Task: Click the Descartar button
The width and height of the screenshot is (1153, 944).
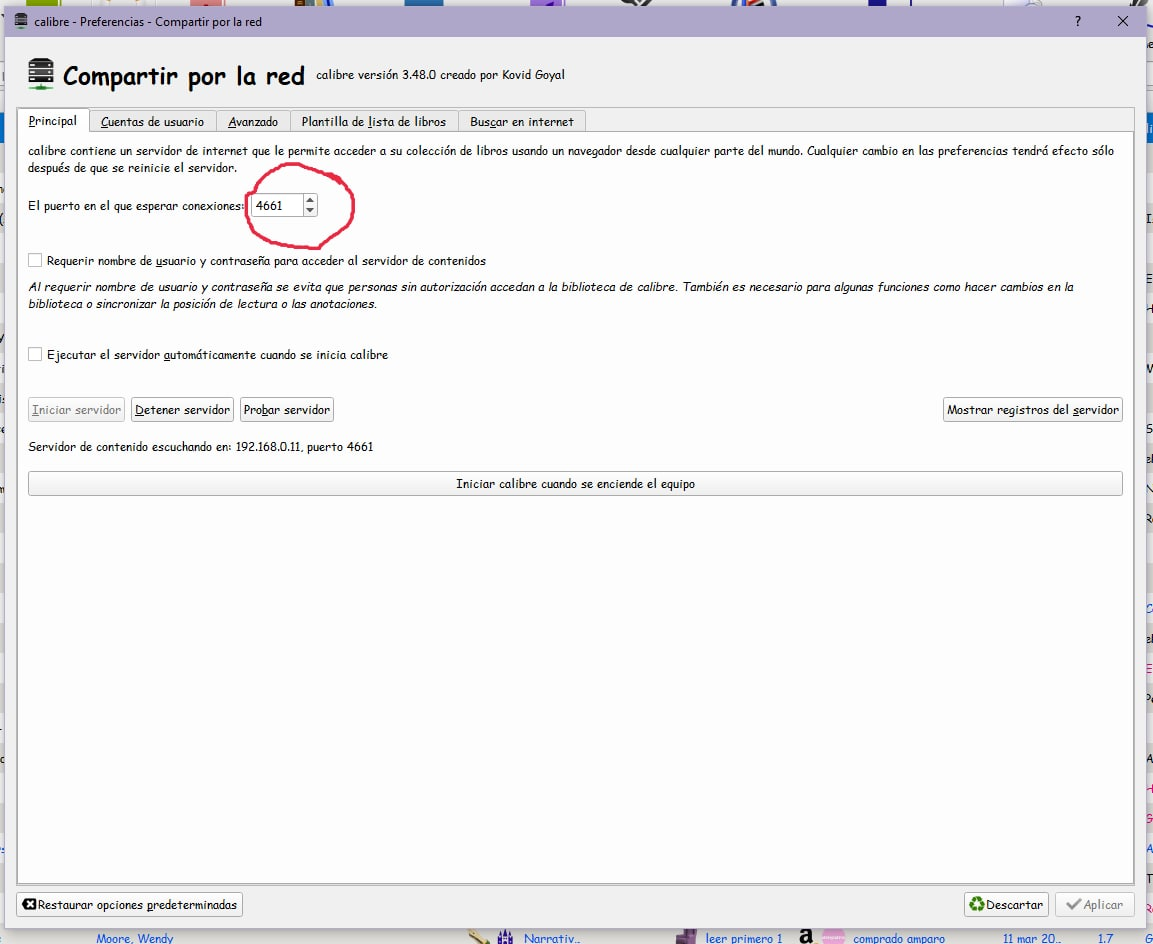Action: [1006, 904]
